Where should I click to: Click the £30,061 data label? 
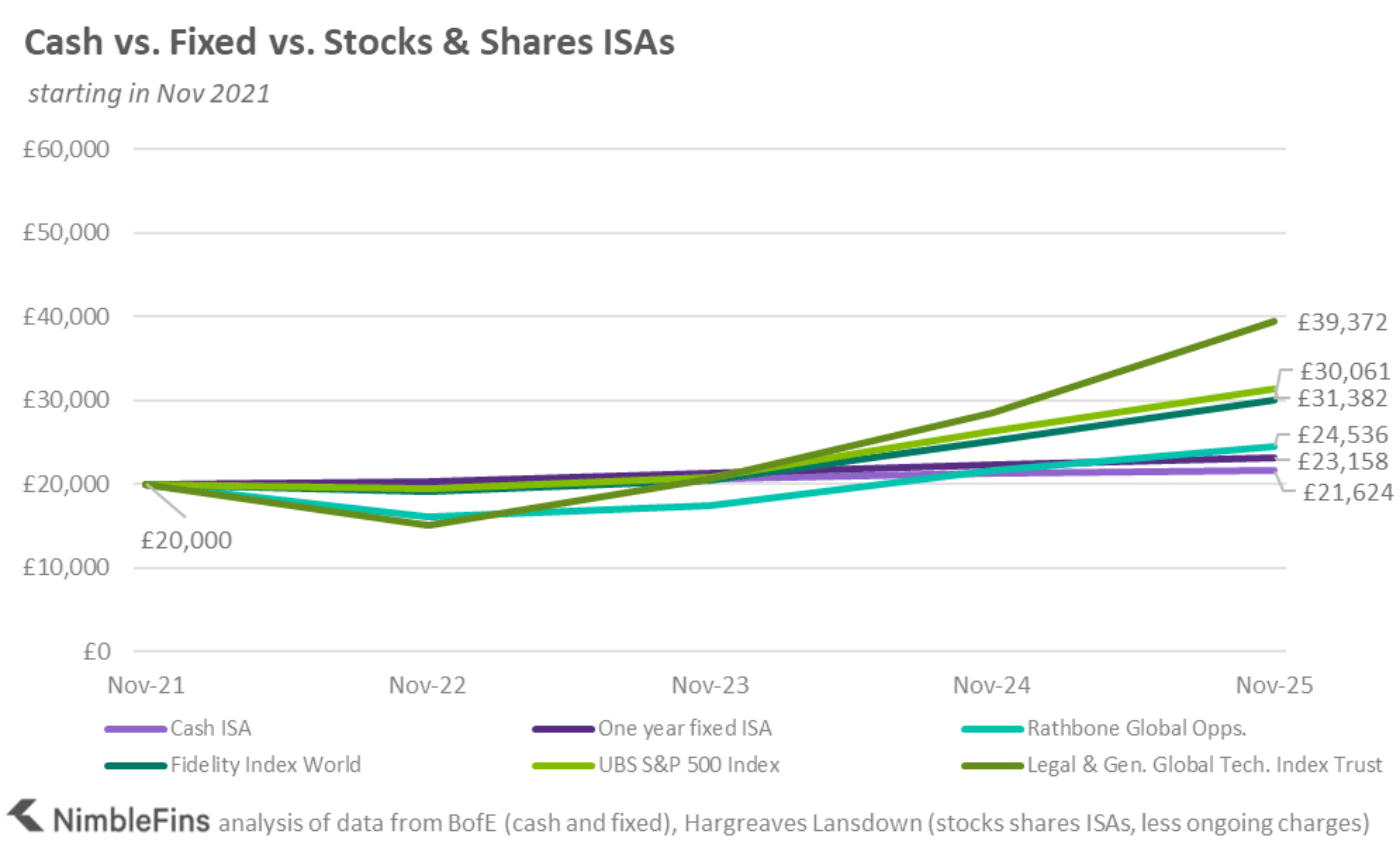point(1344,372)
